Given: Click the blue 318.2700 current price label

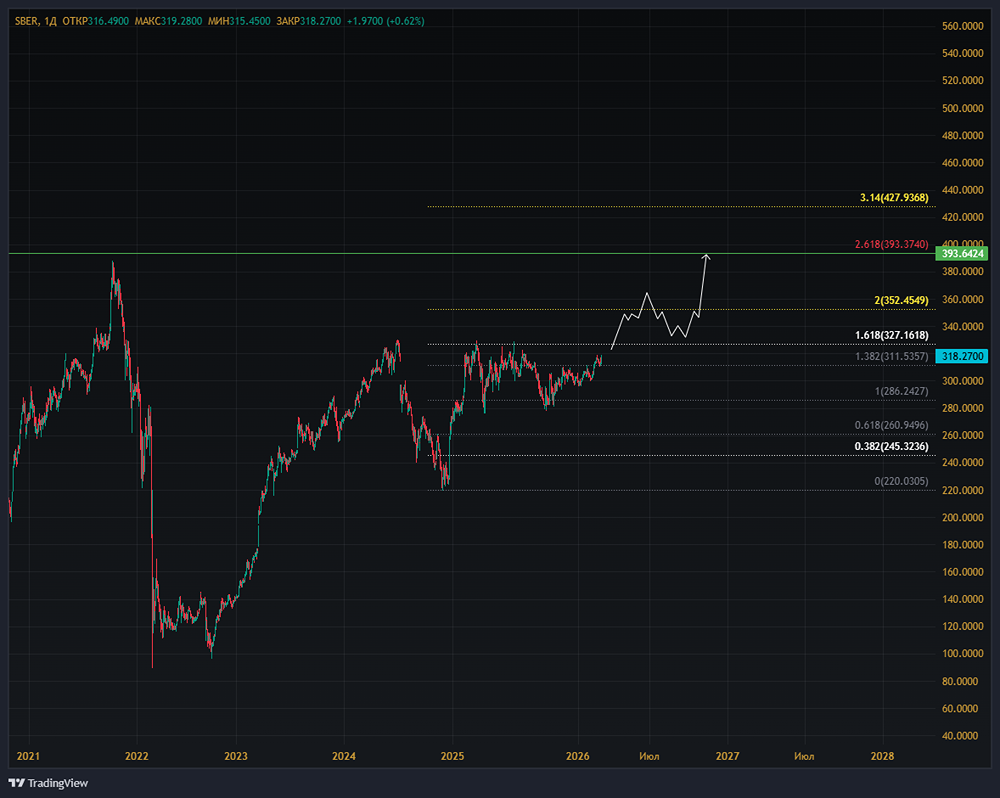Looking at the screenshot, I should [961, 356].
